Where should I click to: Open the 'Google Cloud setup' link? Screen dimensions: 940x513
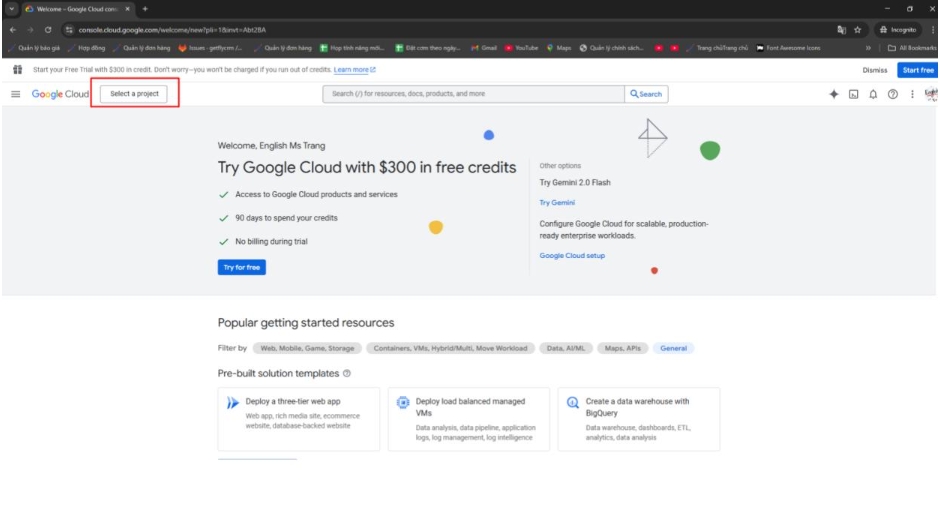572,255
